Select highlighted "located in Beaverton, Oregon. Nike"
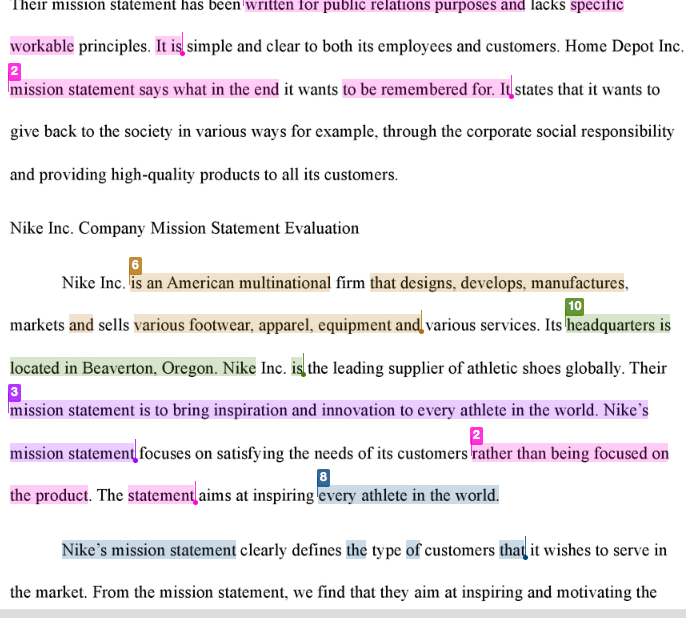This screenshot has width=686, height=618. coord(133,368)
